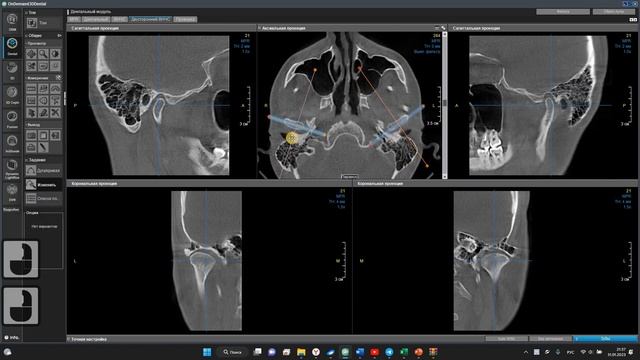
Task: Select the brightness/contrast windowing tool
Action: [x=55, y=54]
